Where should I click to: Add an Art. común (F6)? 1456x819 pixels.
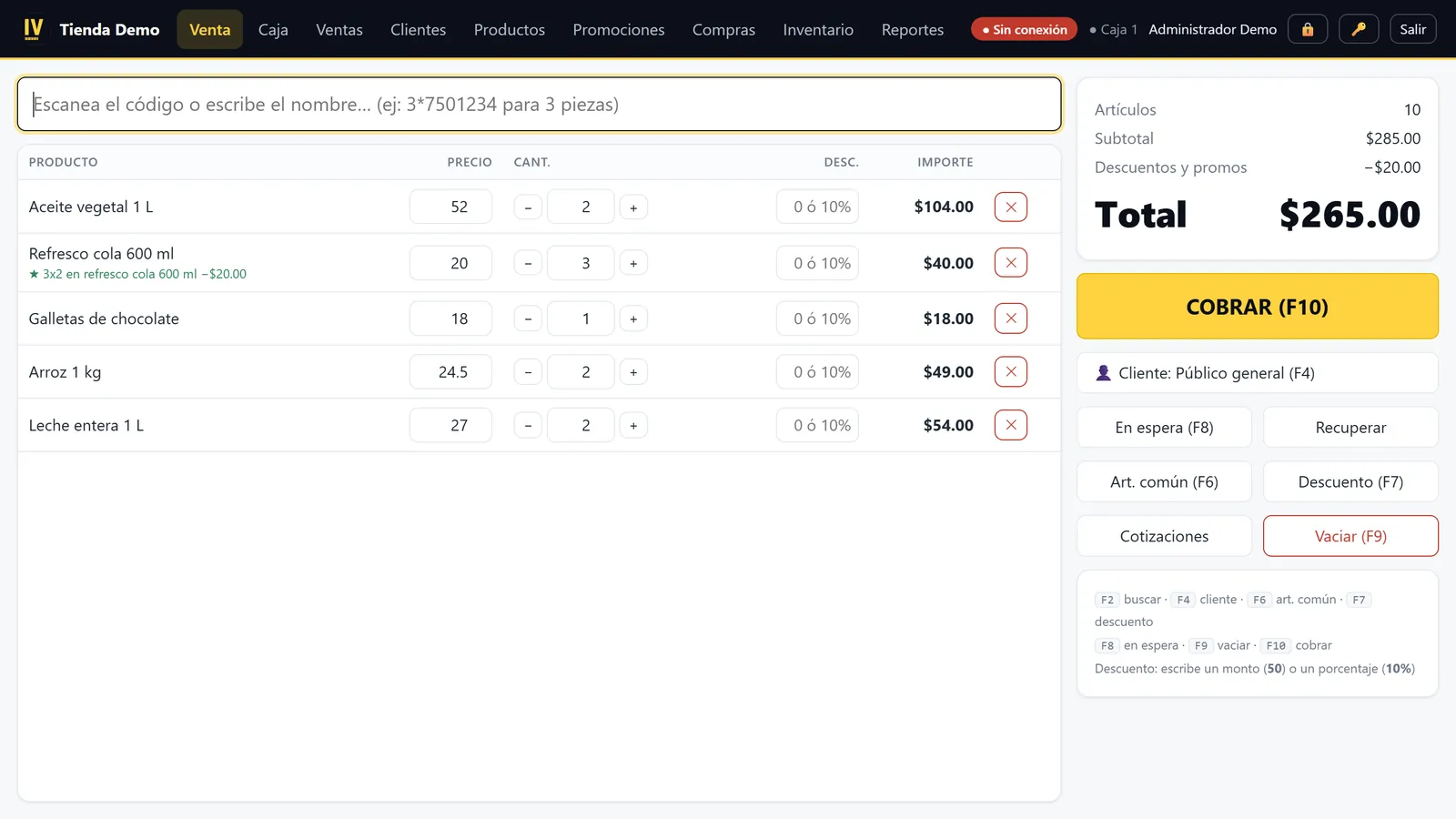pos(1165,482)
